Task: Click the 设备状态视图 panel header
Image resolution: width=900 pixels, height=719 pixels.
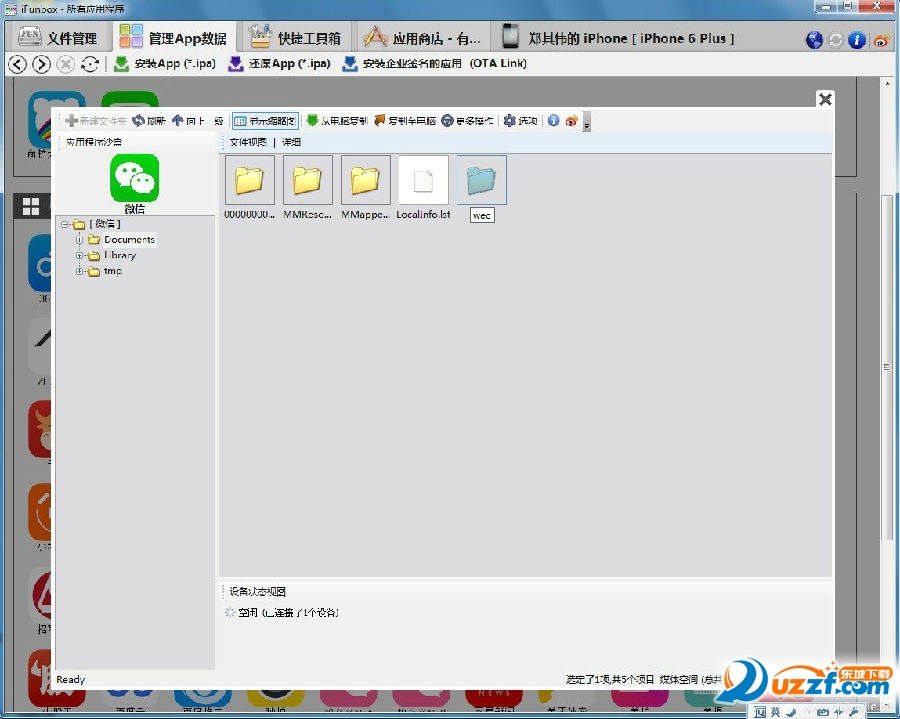Action: tap(257, 591)
